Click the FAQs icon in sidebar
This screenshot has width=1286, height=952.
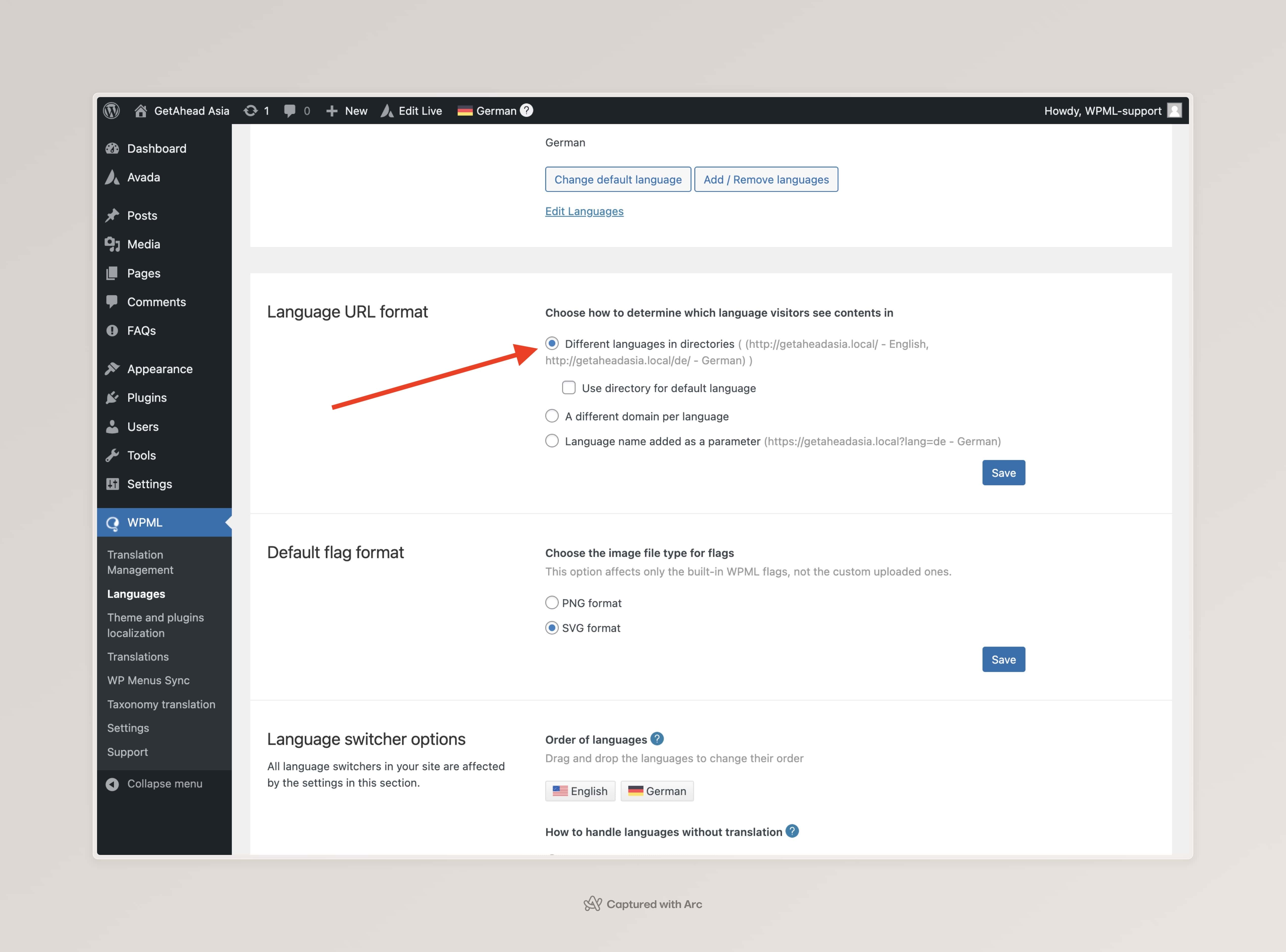pyautogui.click(x=112, y=331)
